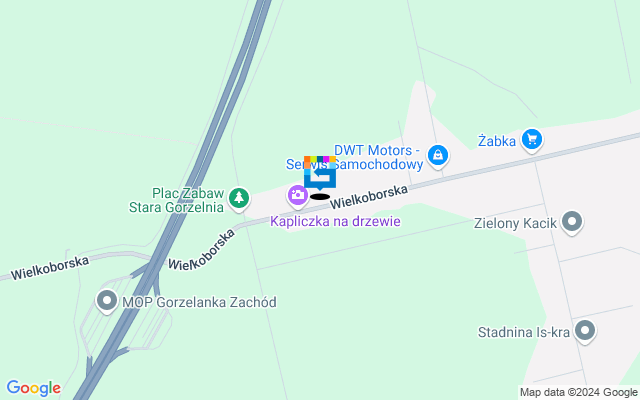Select the Kapliczka na drzewie label
640x400 pixels.
(335, 221)
